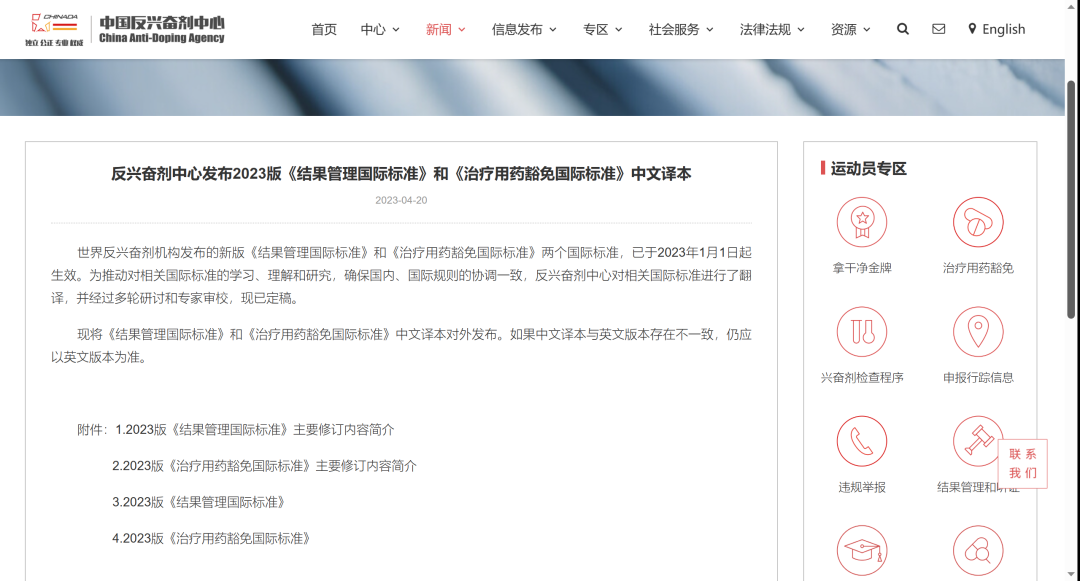
Task: Expand the 中心 dropdown menu
Action: (x=380, y=29)
